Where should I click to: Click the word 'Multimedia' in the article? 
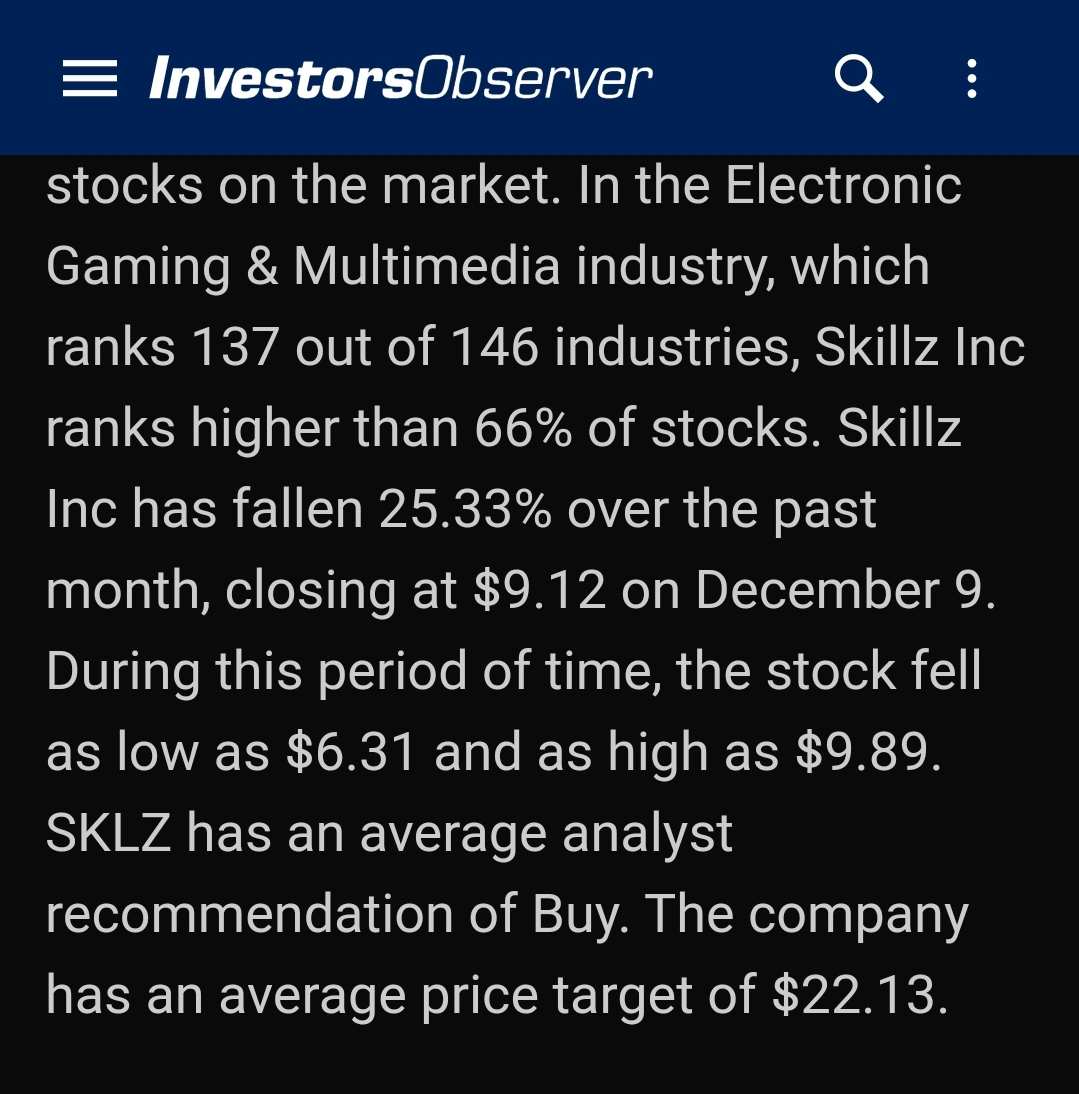426,266
